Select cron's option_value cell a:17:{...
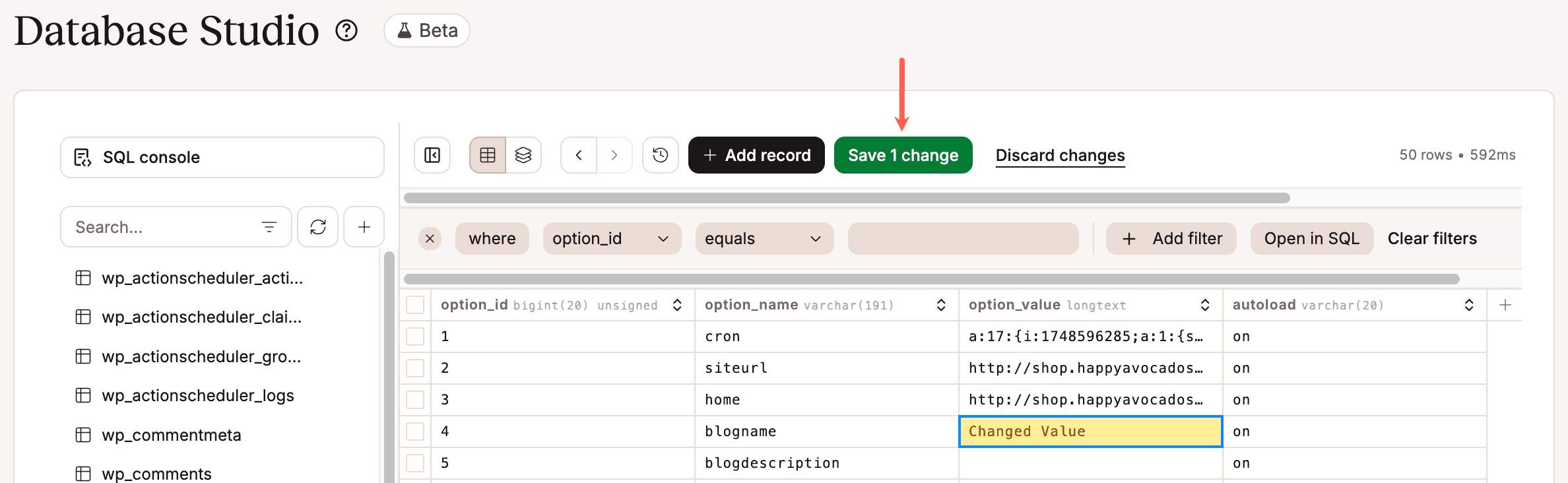 [x=1091, y=337]
